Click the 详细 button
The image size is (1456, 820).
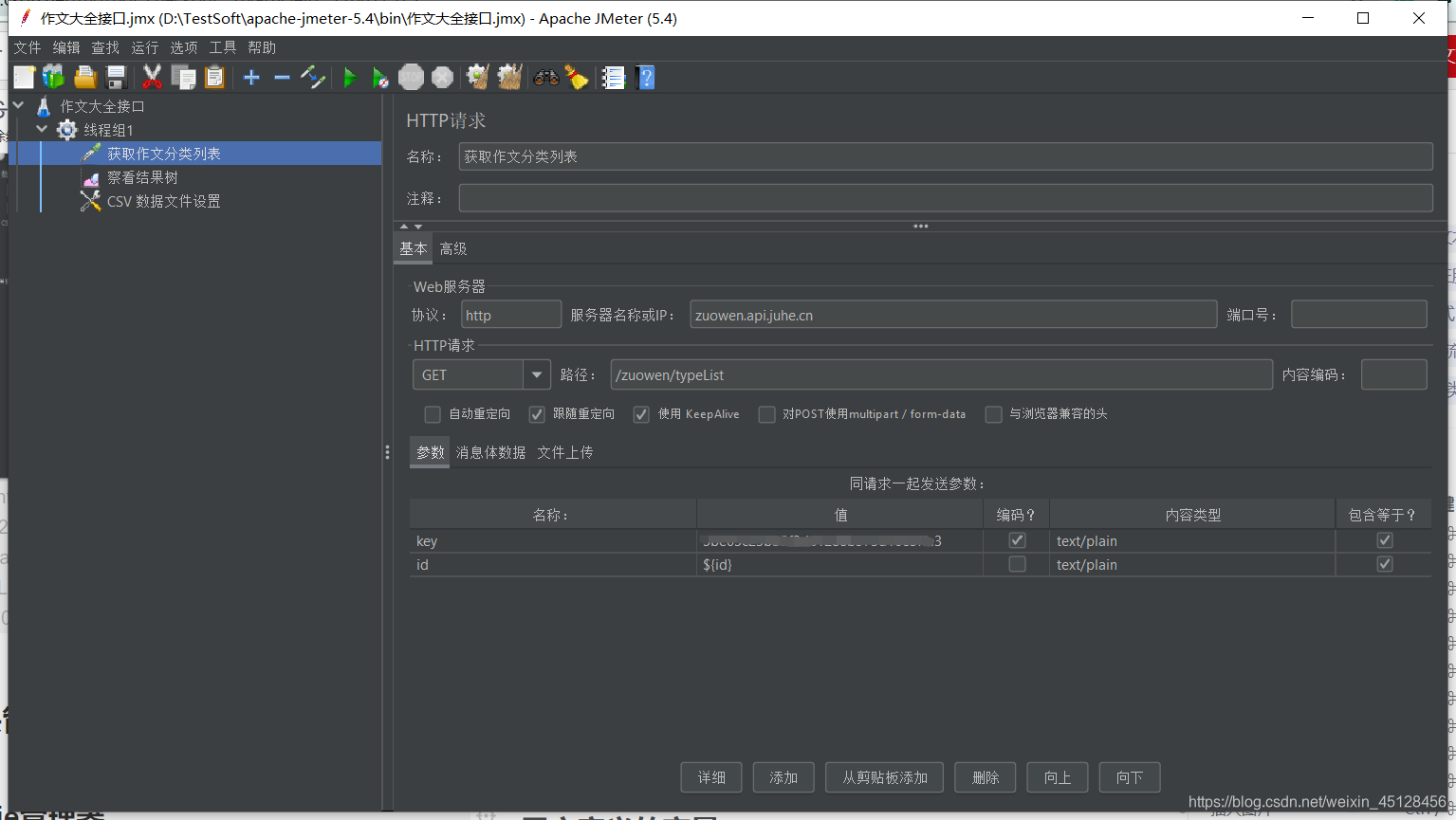(711, 777)
